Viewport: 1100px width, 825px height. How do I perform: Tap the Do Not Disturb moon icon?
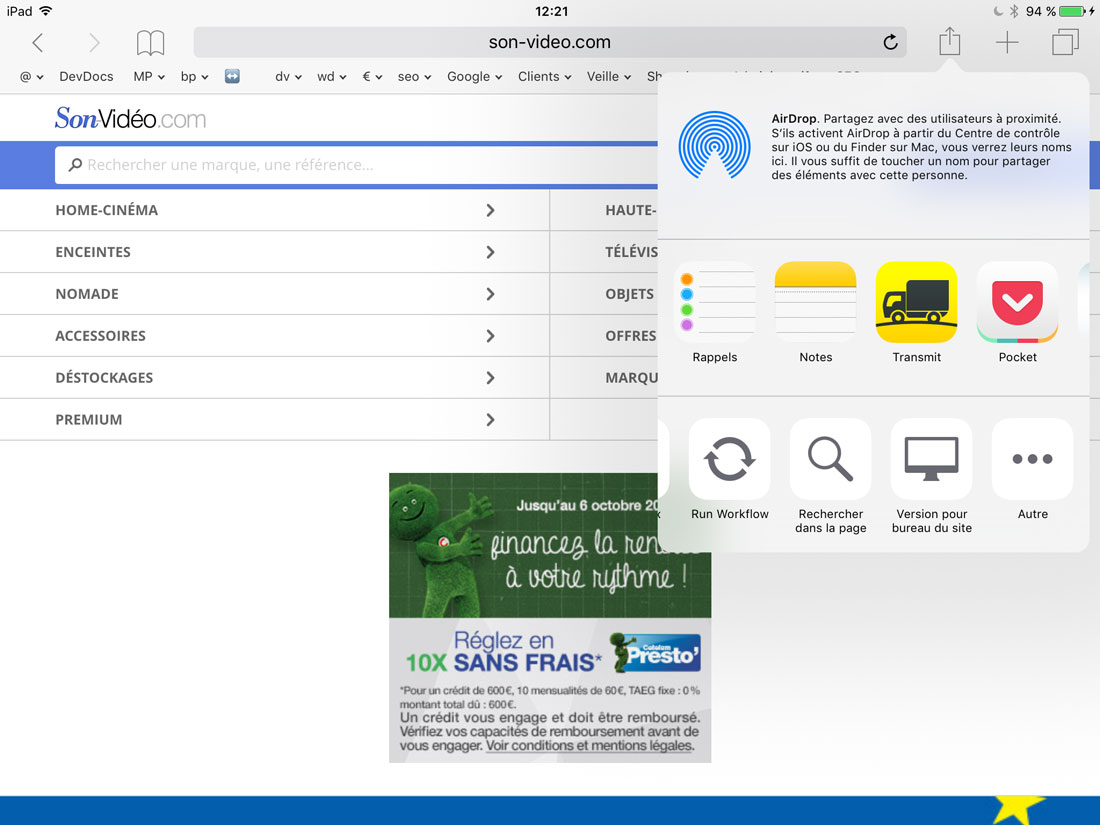998,11
